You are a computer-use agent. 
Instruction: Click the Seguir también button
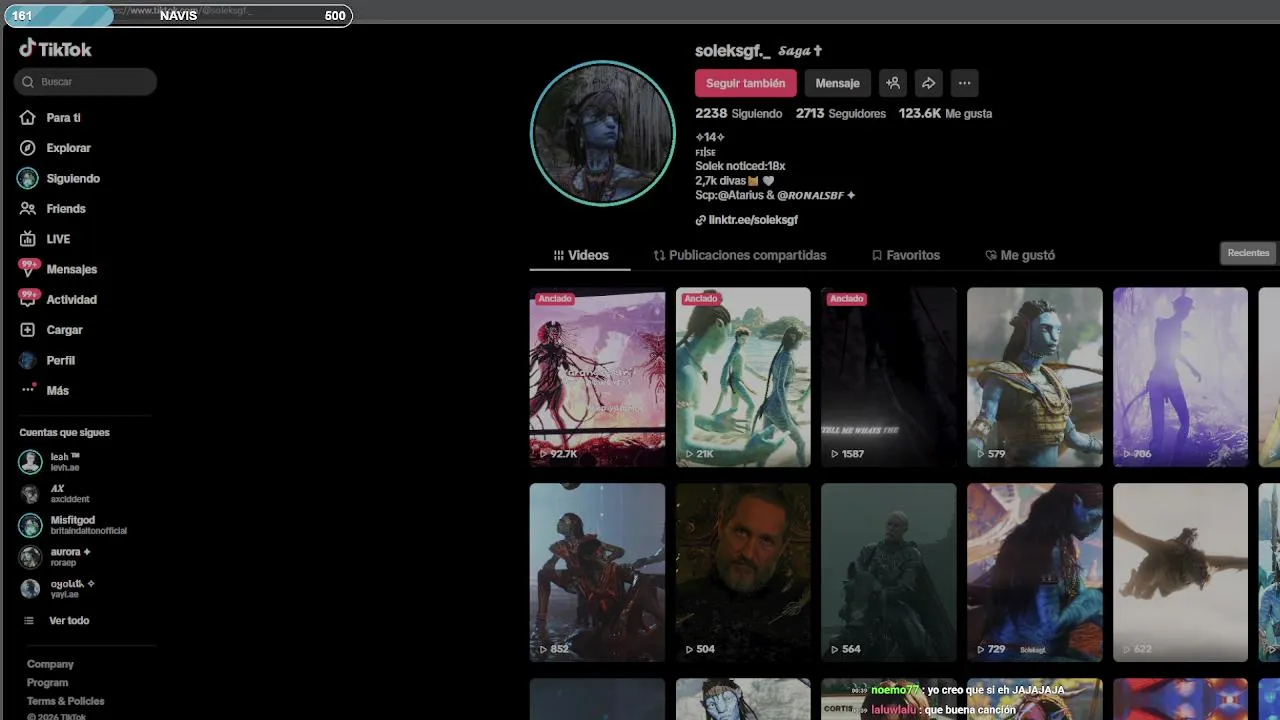[x=746, y=83]
